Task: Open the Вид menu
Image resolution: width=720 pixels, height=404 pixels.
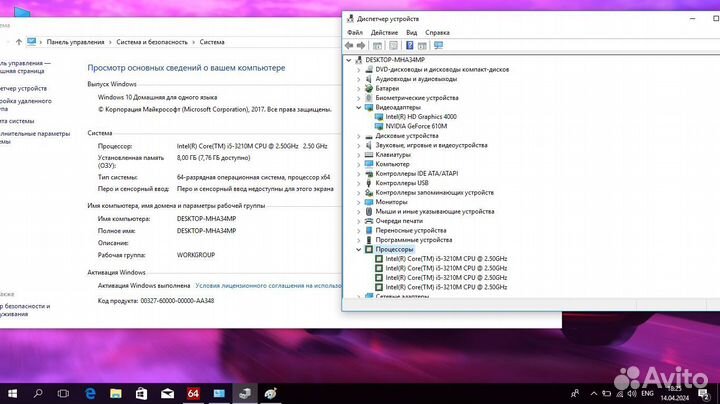Action: [x=411, y=33]
